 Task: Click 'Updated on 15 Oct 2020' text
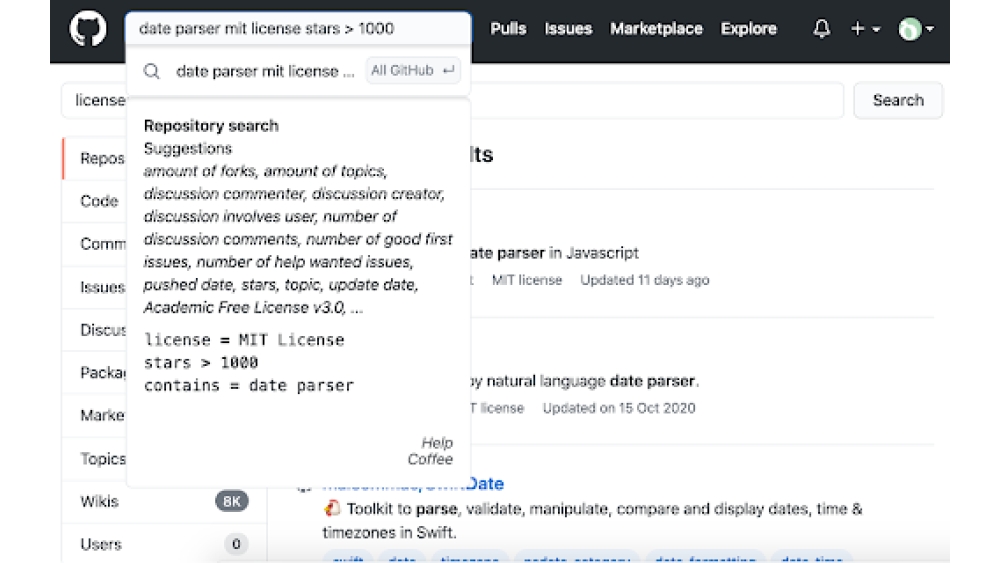click(619, 408)
